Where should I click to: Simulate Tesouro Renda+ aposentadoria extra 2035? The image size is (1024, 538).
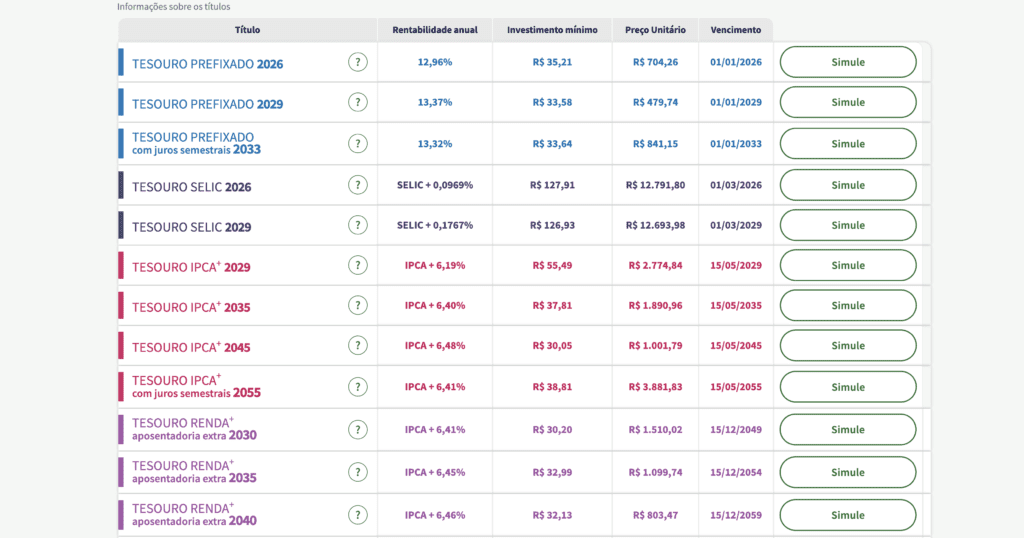[848, 472]
